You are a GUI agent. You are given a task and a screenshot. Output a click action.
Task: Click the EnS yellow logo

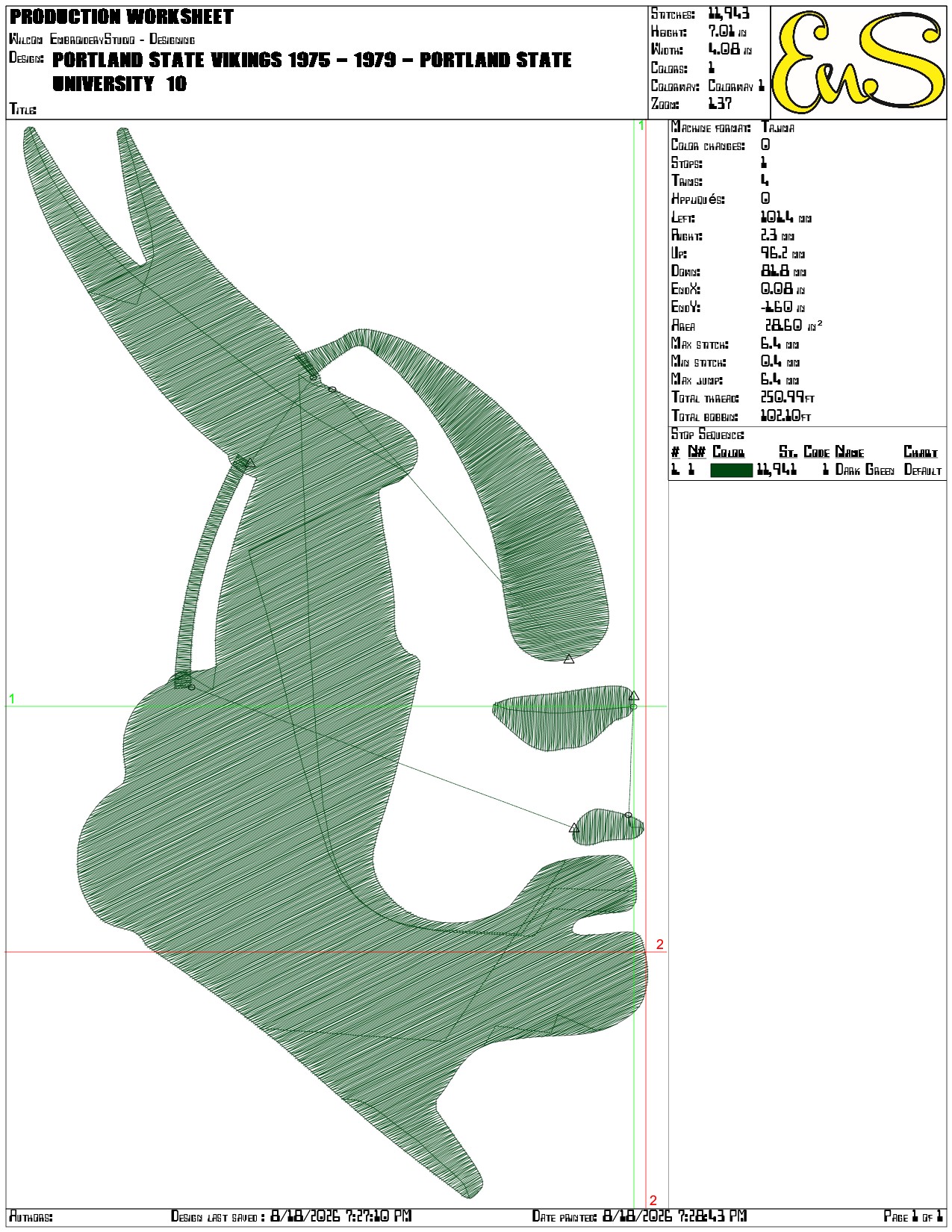pyautogui.click(x=859, y=63)
